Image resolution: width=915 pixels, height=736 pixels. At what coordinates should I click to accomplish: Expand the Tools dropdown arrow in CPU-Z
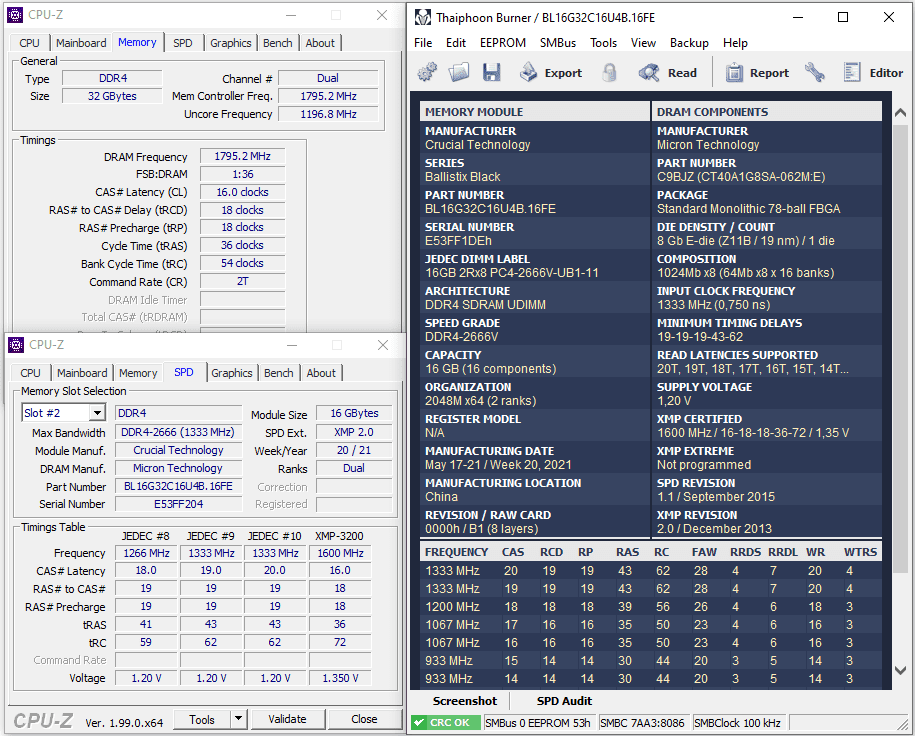click(238, 720)
